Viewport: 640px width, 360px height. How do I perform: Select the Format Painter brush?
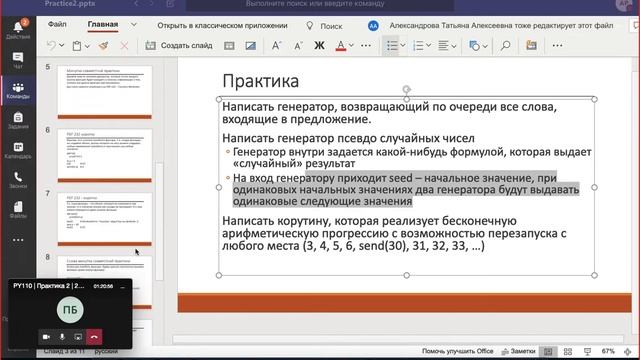click(x=104, y=46)
